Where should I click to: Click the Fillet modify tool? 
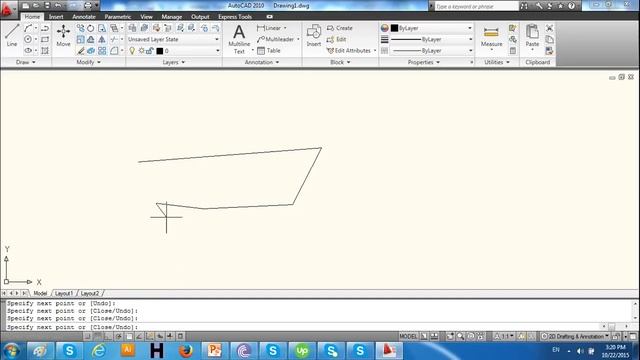pyautogui.click(x=114, y=51)
